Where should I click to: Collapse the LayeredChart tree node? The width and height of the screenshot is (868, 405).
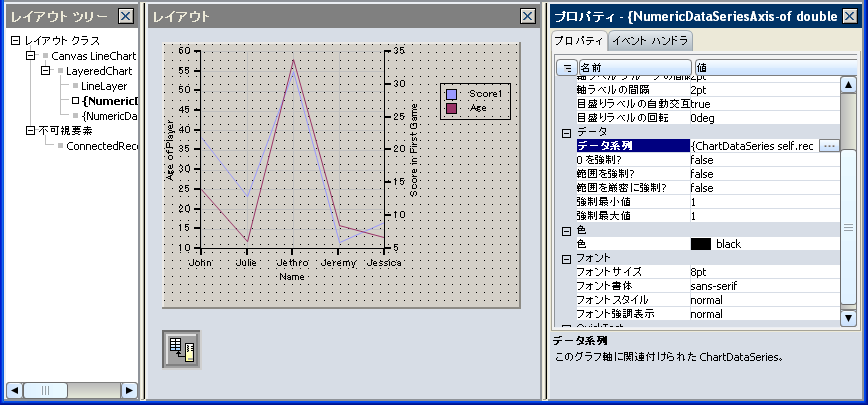45,71
